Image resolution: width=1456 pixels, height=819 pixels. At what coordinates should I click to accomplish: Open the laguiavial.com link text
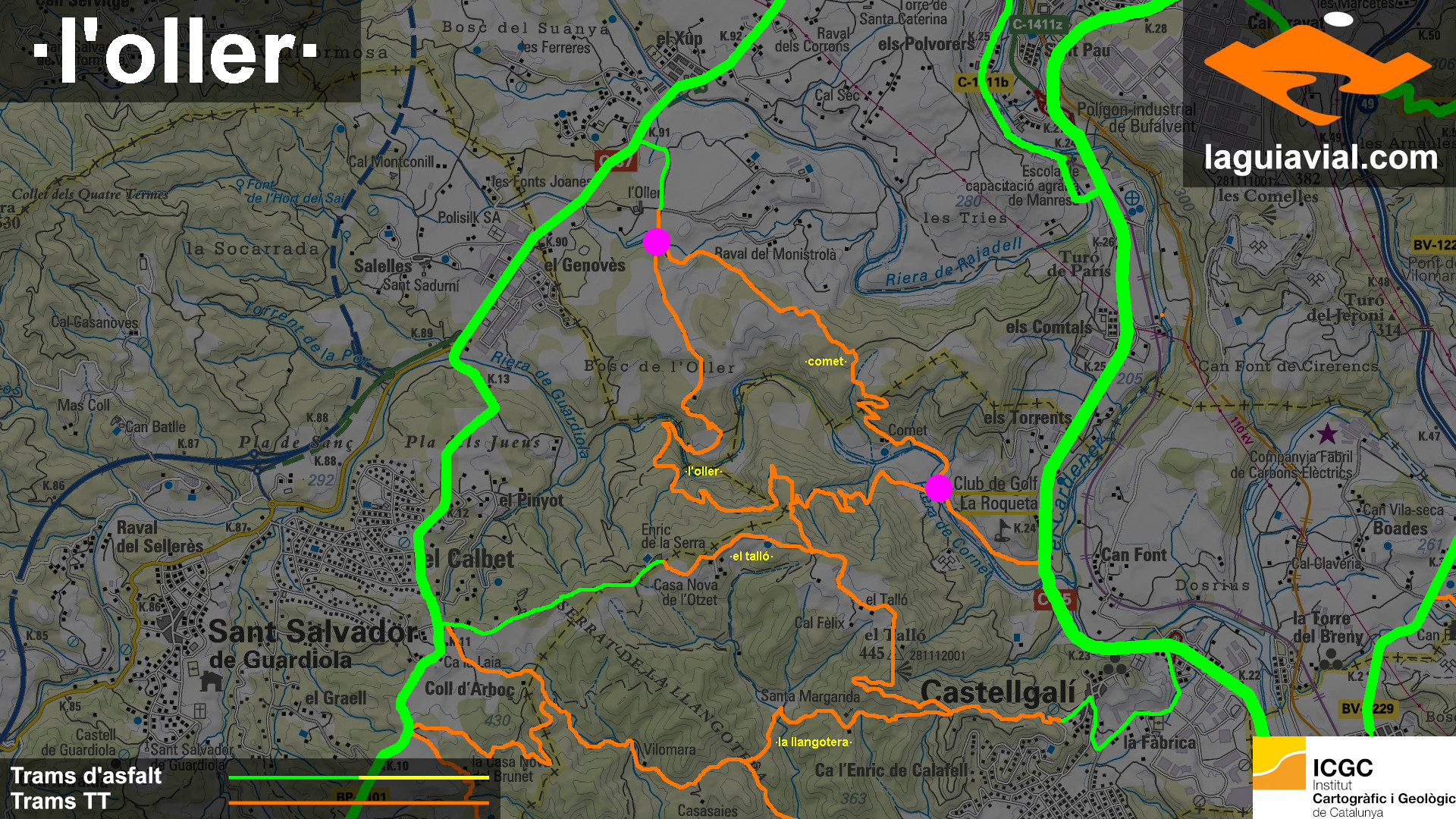1320,158
